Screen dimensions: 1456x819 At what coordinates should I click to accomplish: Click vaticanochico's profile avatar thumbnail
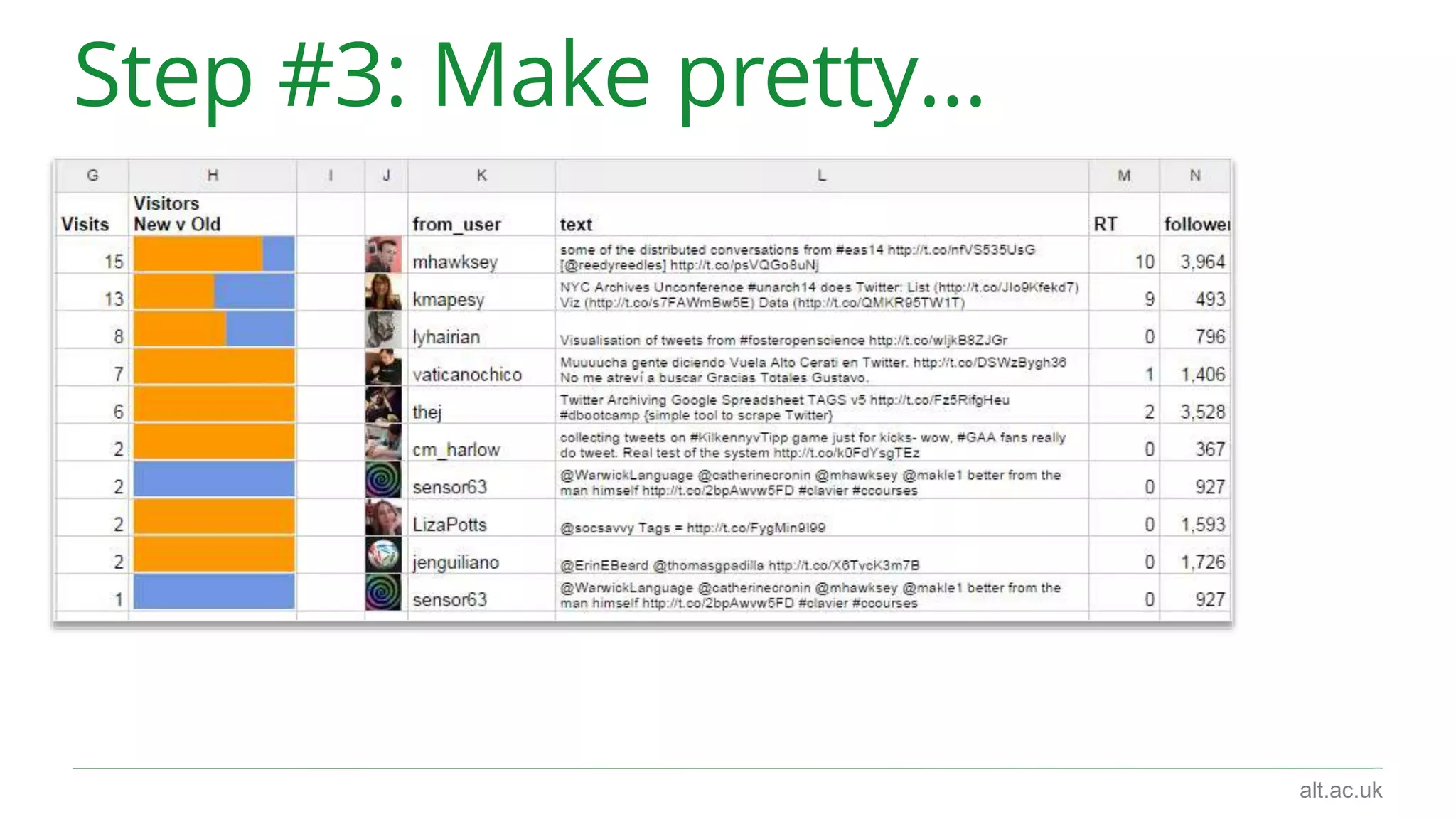(383, 368)
